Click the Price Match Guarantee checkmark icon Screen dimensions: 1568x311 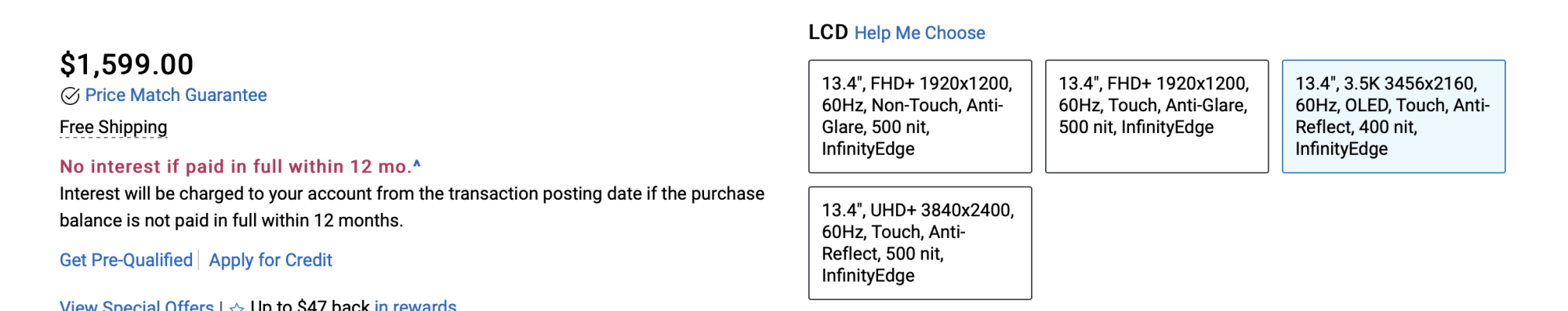[70, 96]
